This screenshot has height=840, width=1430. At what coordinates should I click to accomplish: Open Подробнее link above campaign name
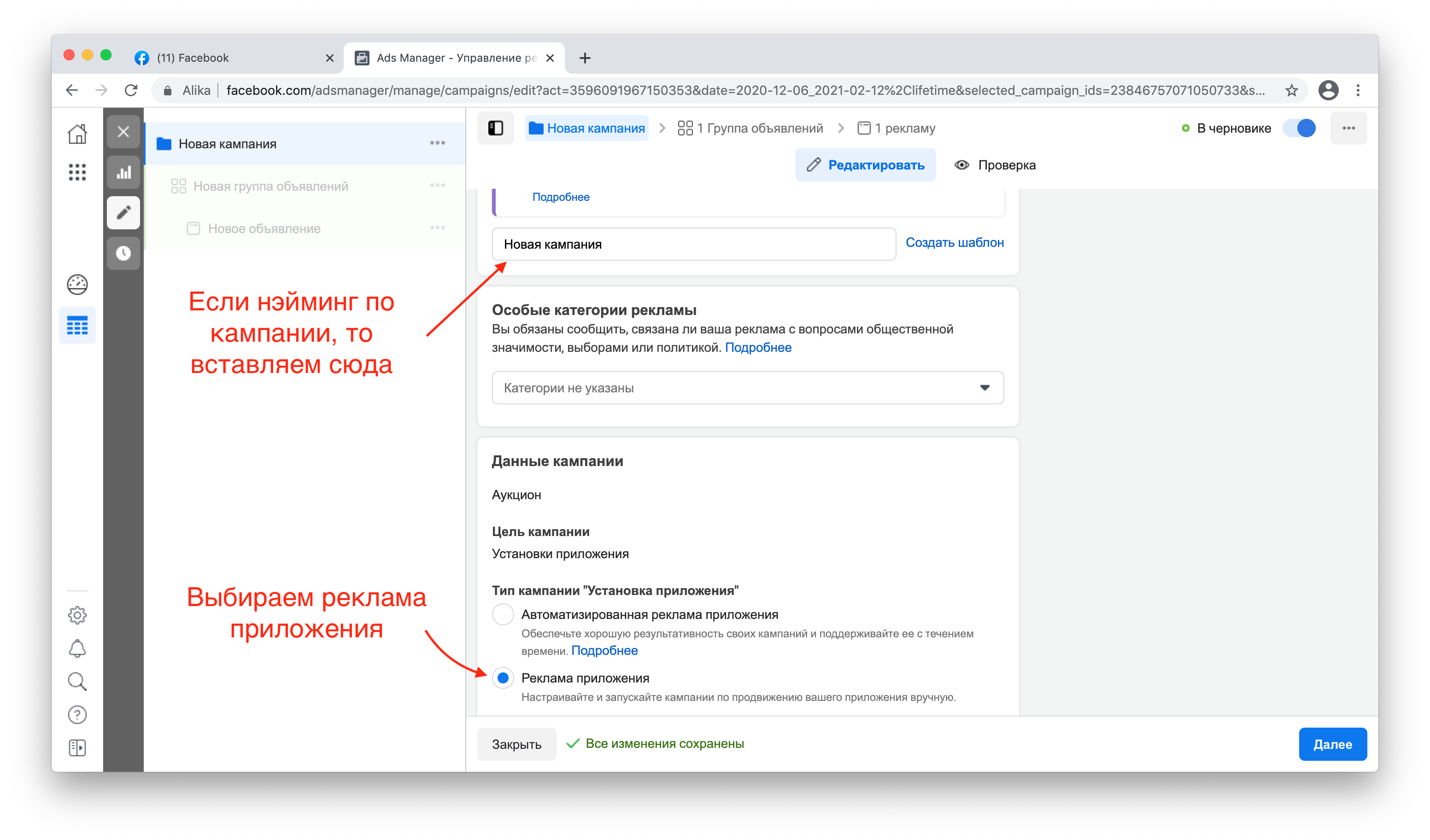(561, 197)
